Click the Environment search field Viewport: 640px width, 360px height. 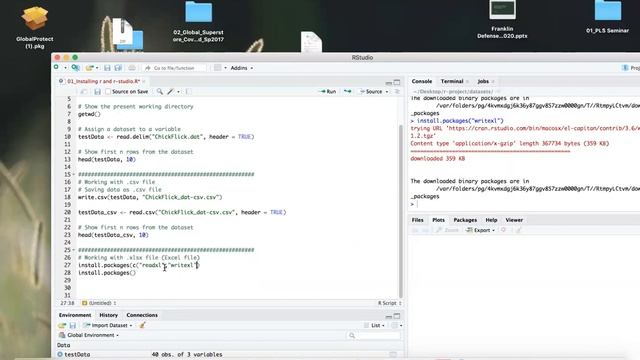point(373,335)
